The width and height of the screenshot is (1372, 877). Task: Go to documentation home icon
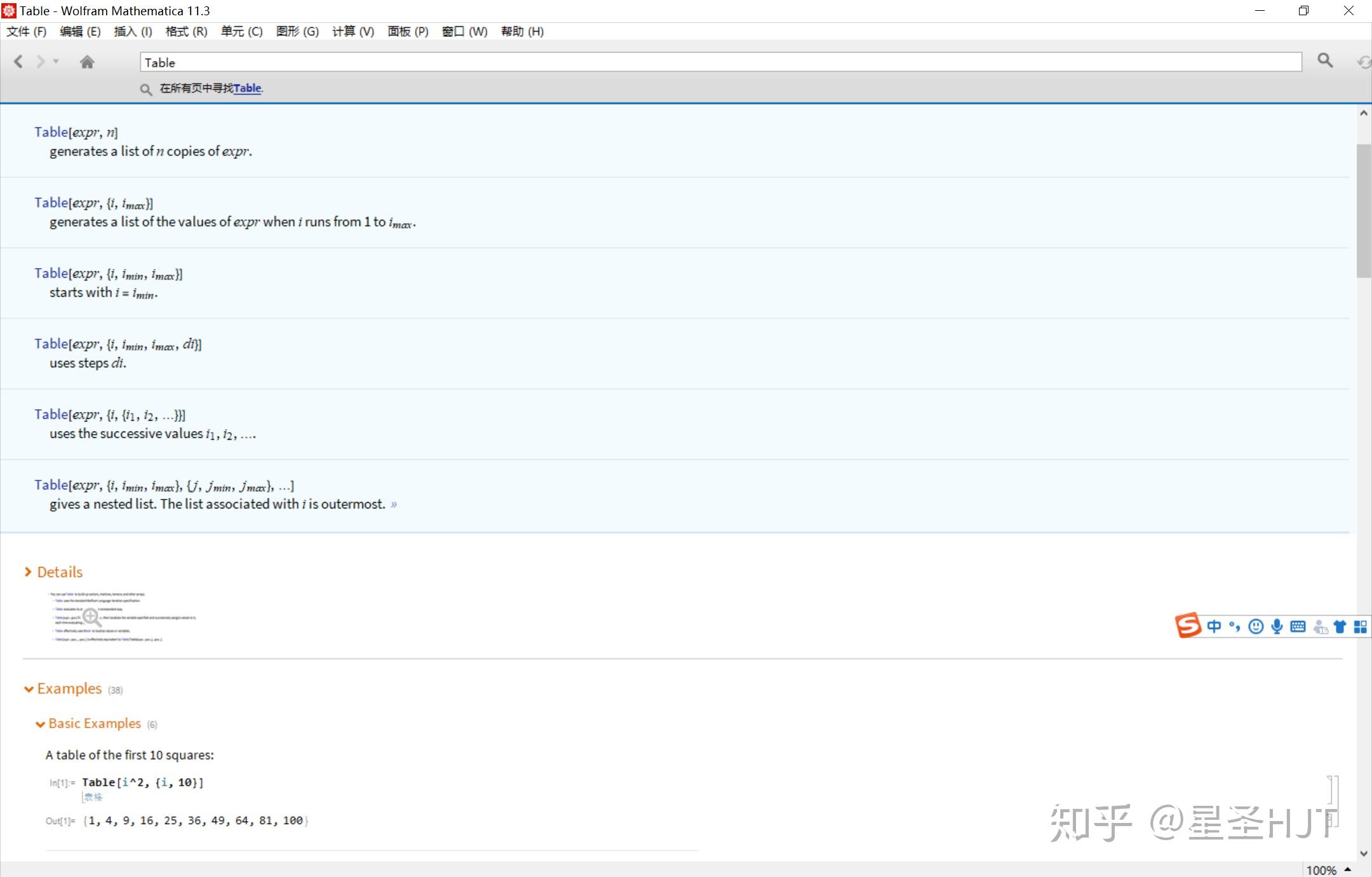point(87,62)
